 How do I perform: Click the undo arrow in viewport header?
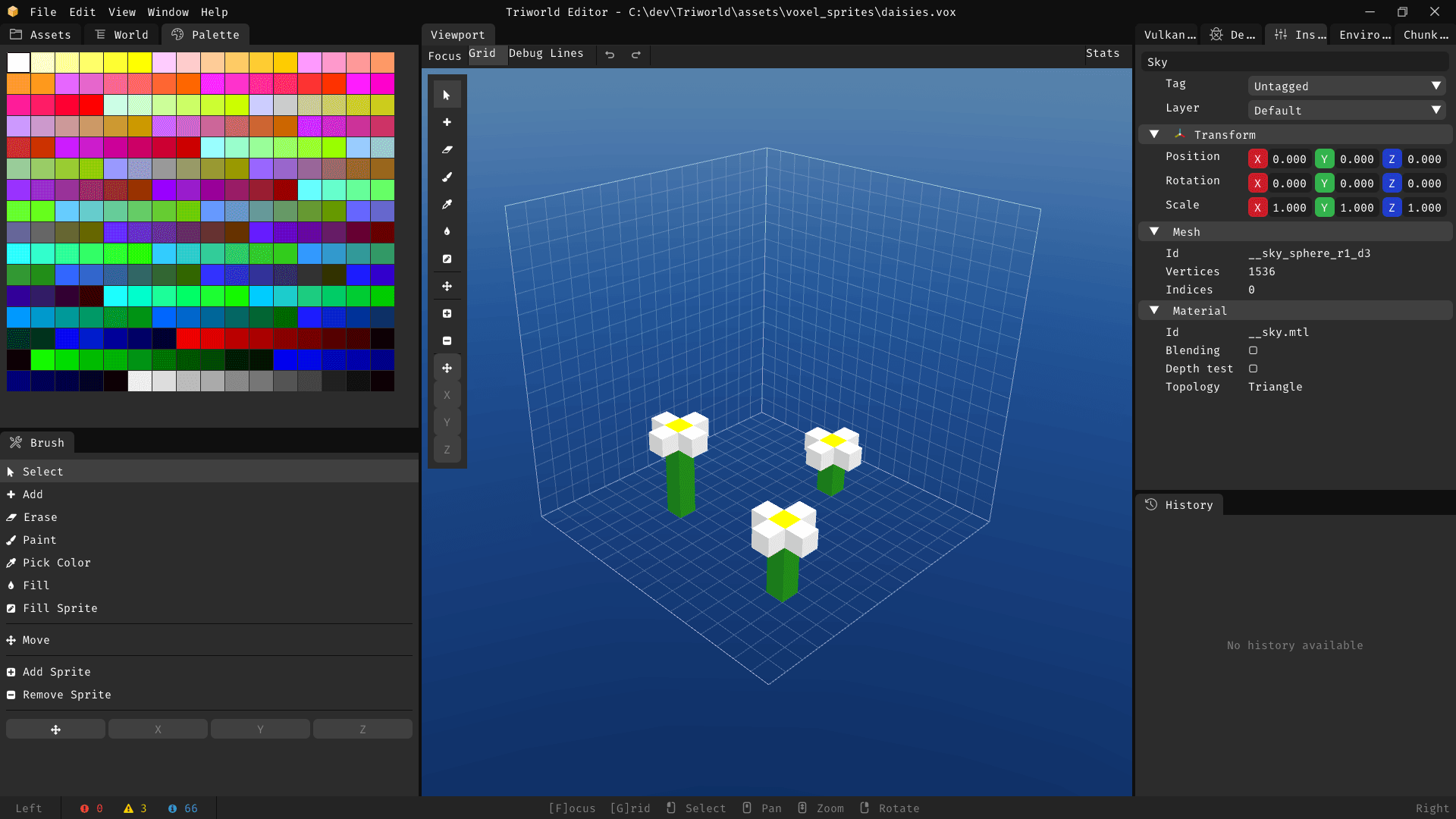coord(610,55)
